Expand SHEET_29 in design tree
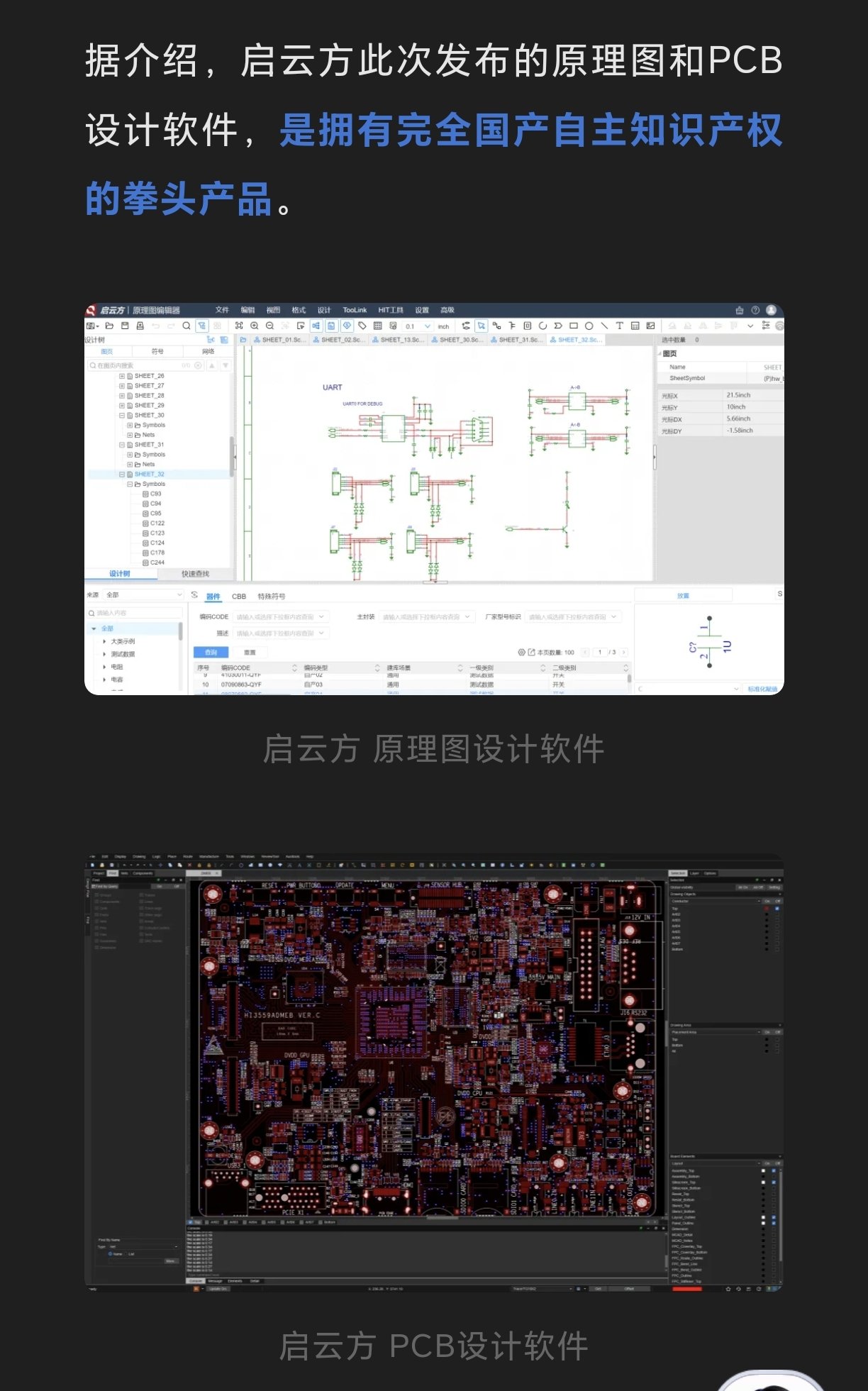The width and height of the screenshot is (868, 1391). click(122, 405)
